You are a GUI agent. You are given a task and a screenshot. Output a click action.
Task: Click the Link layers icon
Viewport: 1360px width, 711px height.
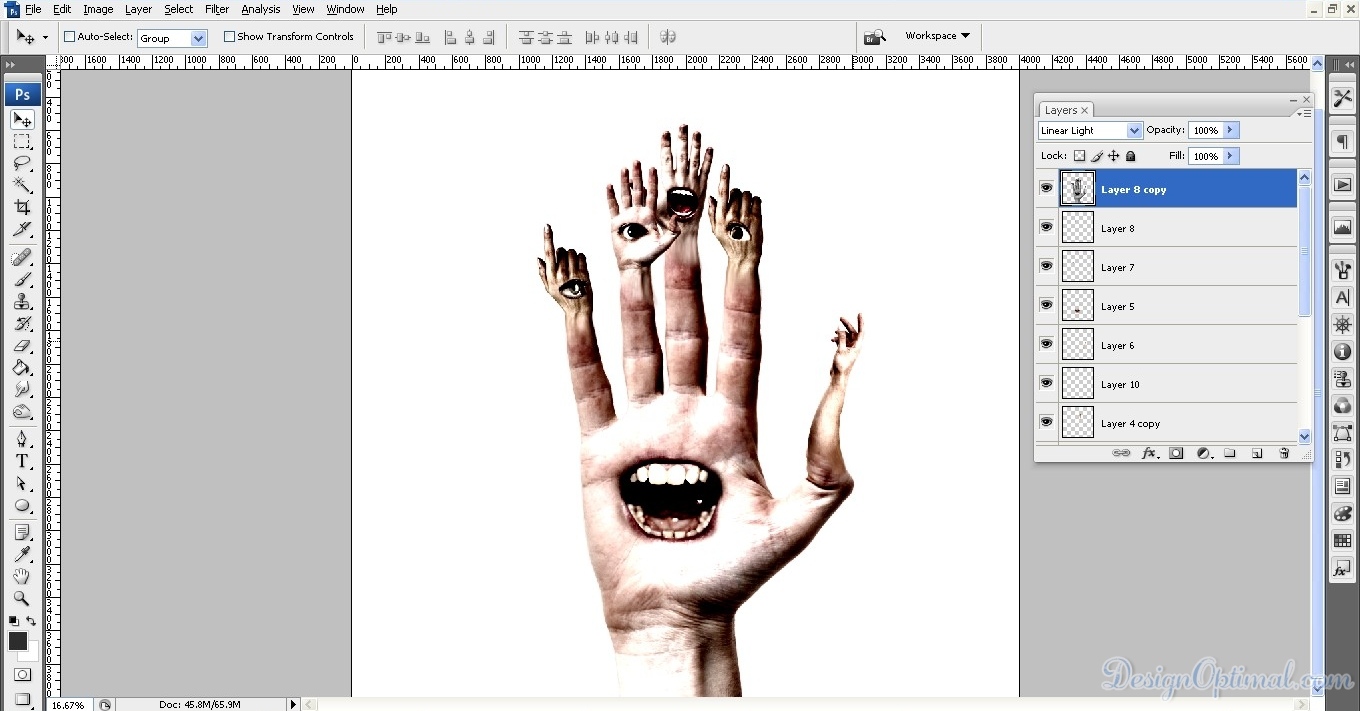[x=1122, y=453]
